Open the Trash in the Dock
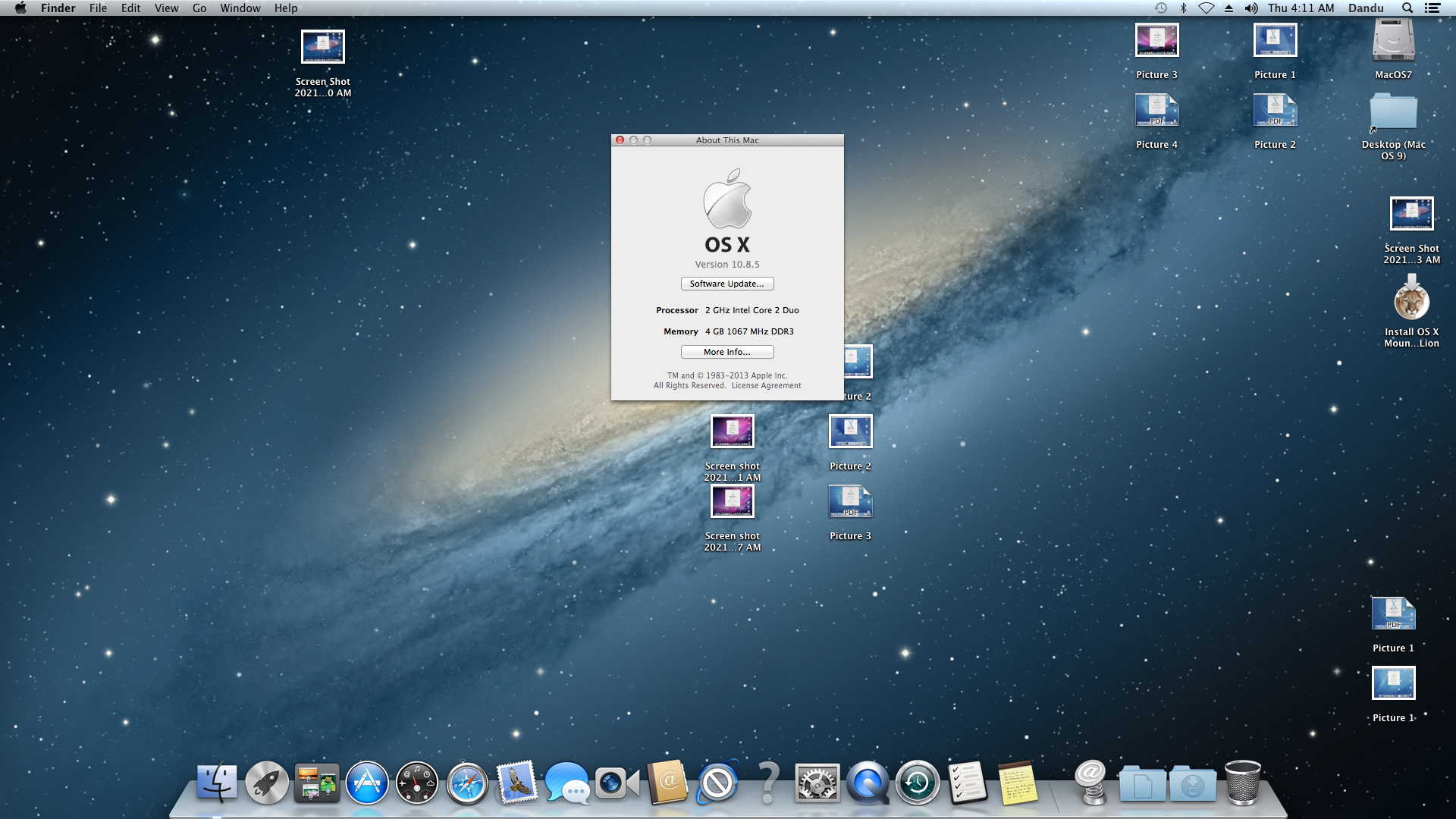 click(x=1243, y=782)
